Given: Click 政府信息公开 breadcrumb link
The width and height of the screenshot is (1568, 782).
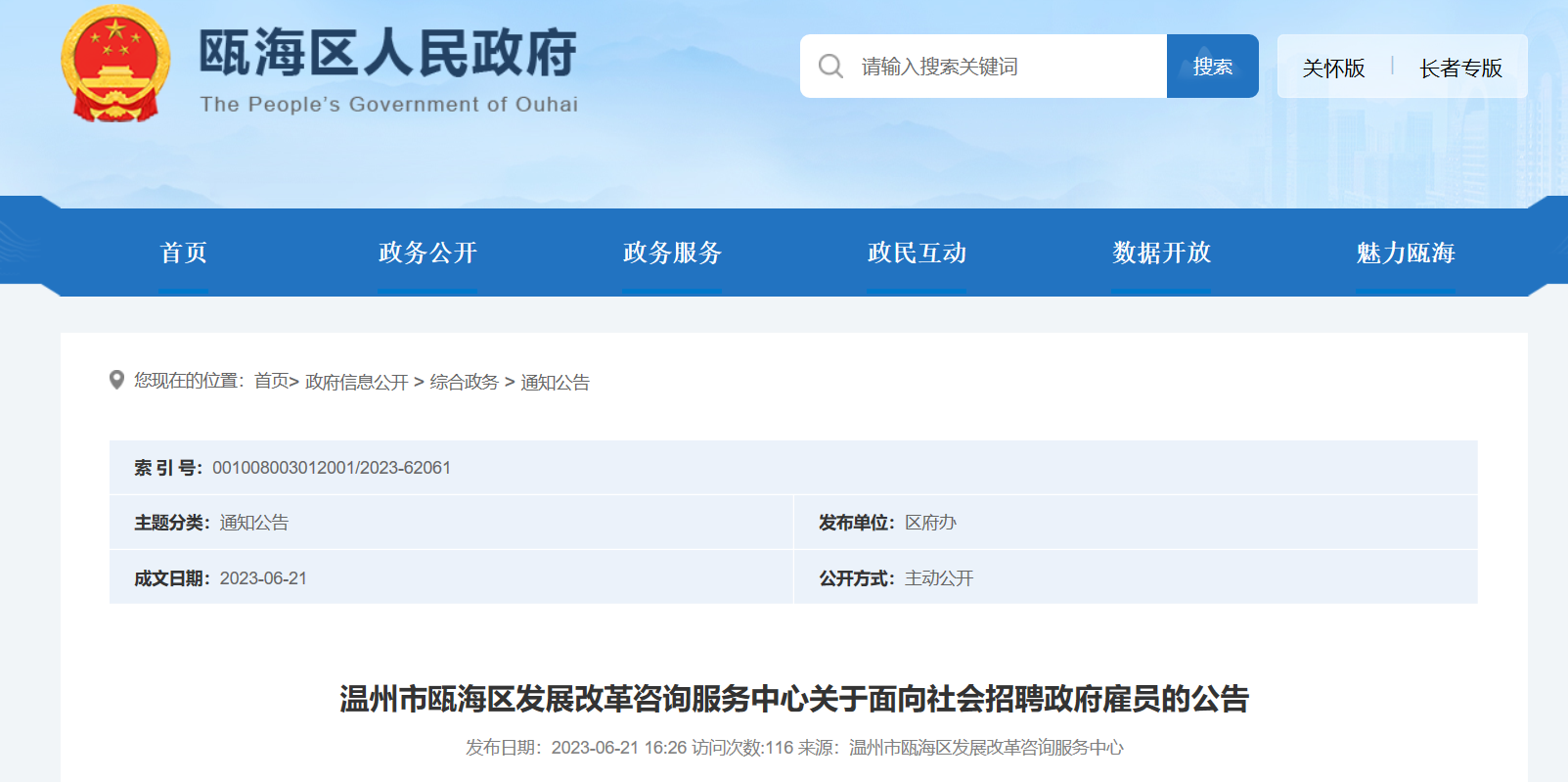Looking at the screenshot, I should (356, 382).
